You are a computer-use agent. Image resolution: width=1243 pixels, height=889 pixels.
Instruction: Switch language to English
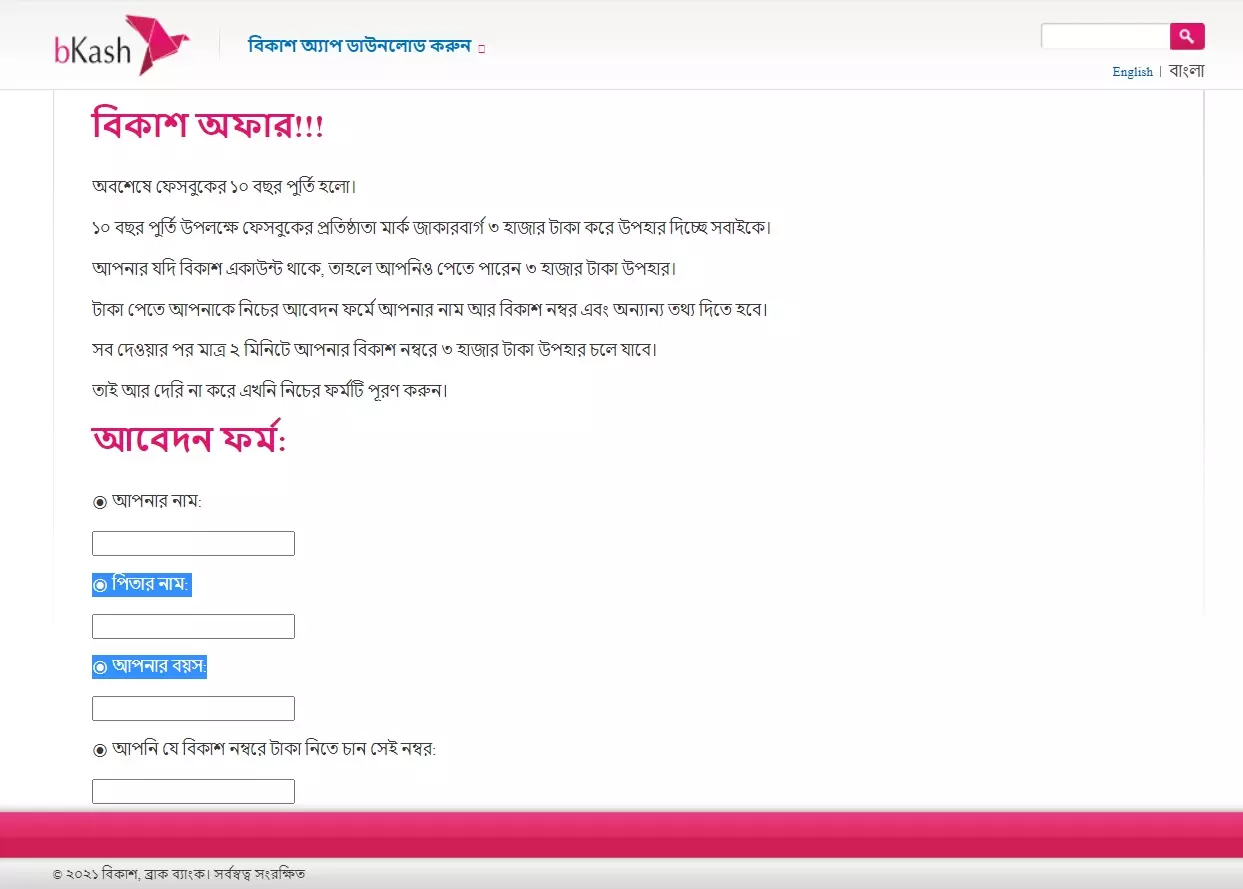click(x=1132, y=72)
